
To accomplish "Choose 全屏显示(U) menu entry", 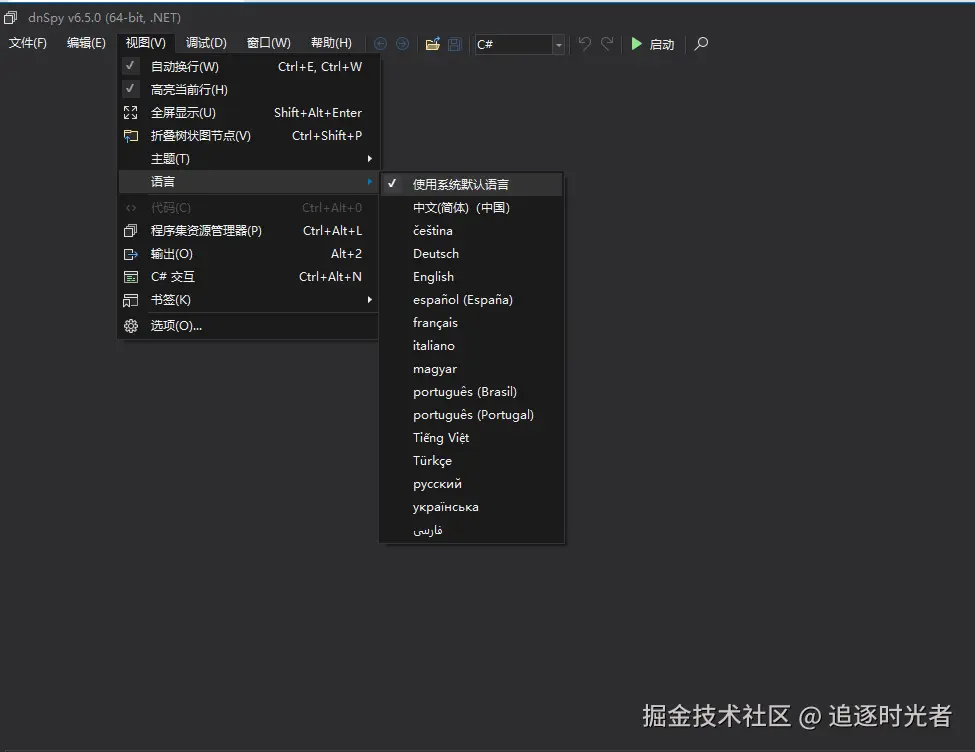I will (x=248, y=113).
